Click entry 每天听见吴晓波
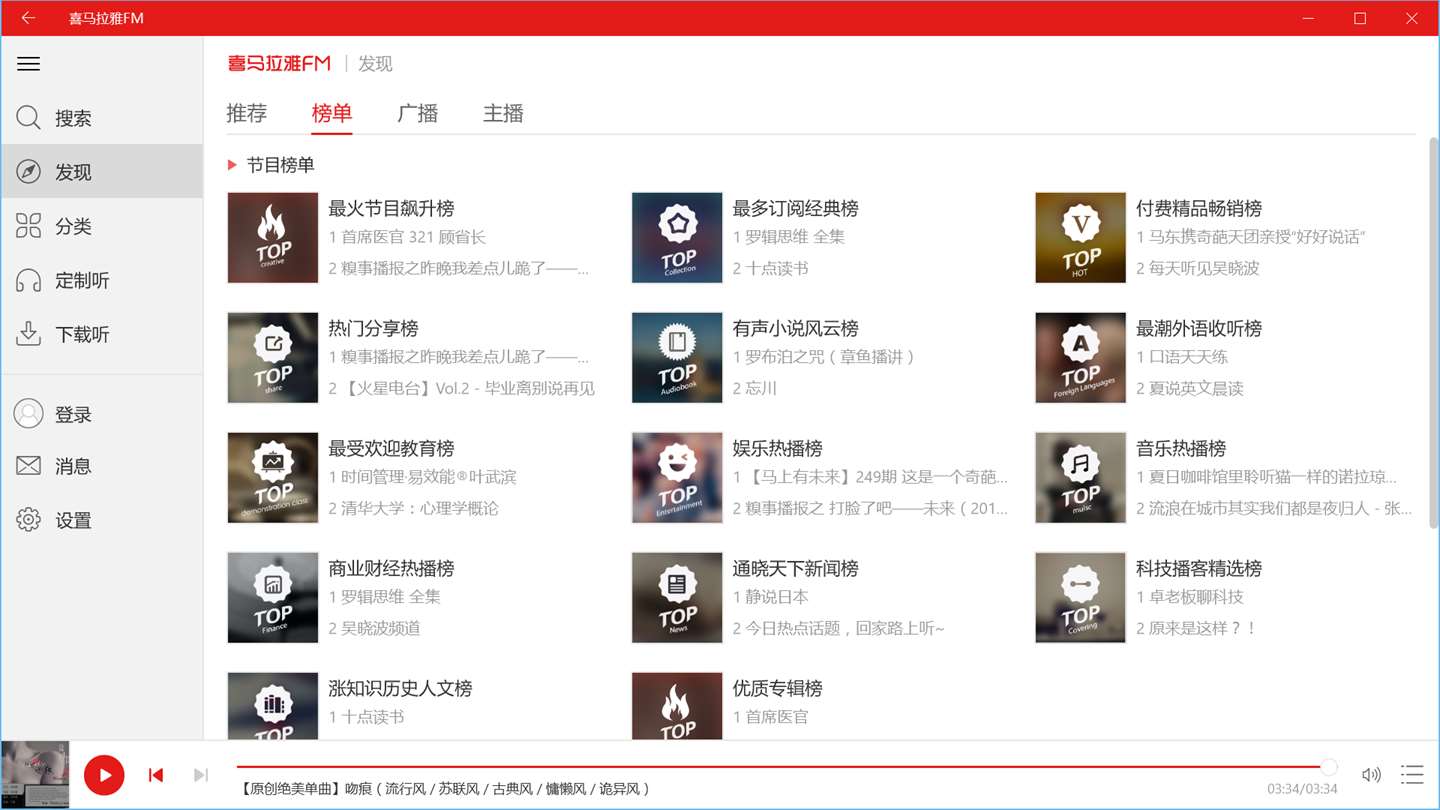Screen dimensions: 1440x810 coord(1198,268)
